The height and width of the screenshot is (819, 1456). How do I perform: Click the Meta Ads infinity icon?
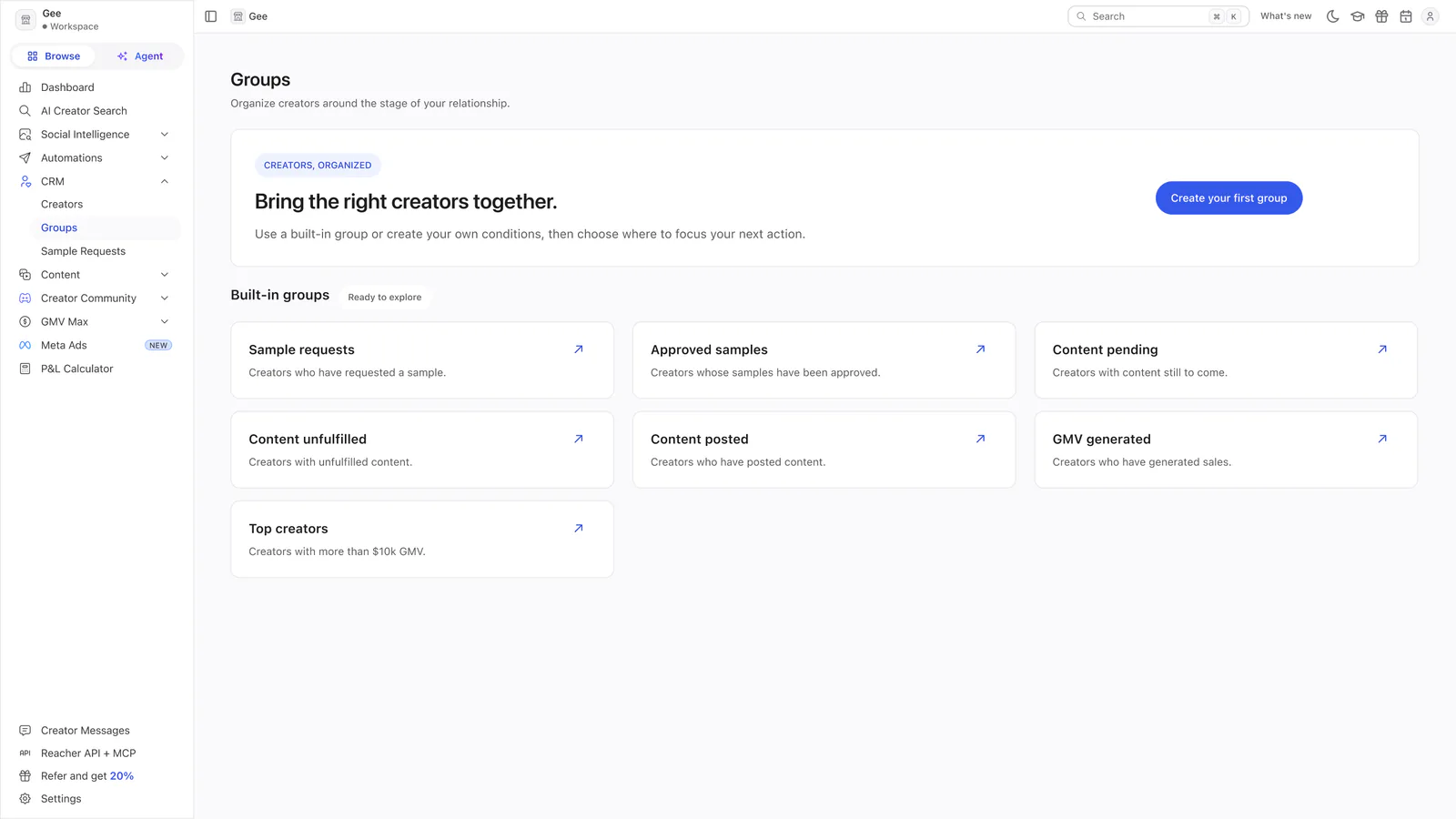(x=25, y=346)
